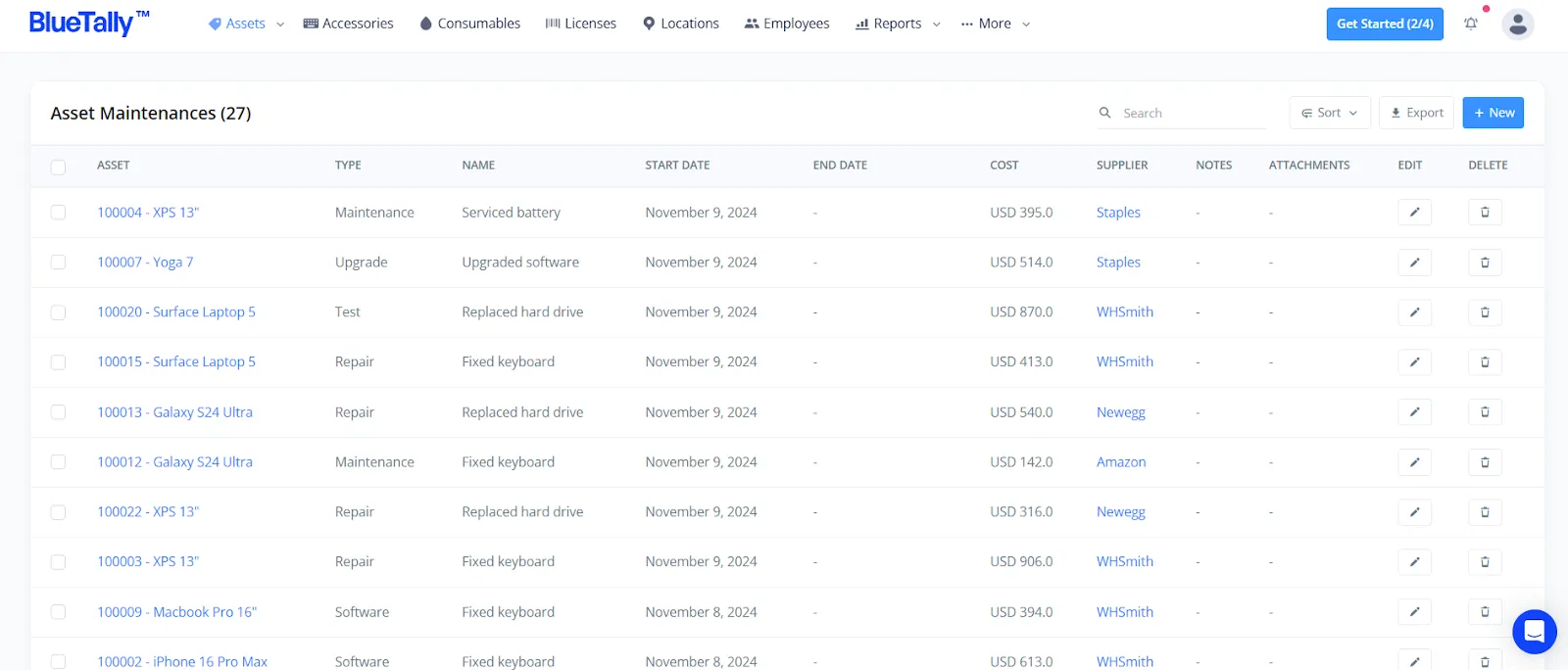The height and width of the screenshot is (670, 1568).
Task: Export the maintenance list
Action: 1416,113
